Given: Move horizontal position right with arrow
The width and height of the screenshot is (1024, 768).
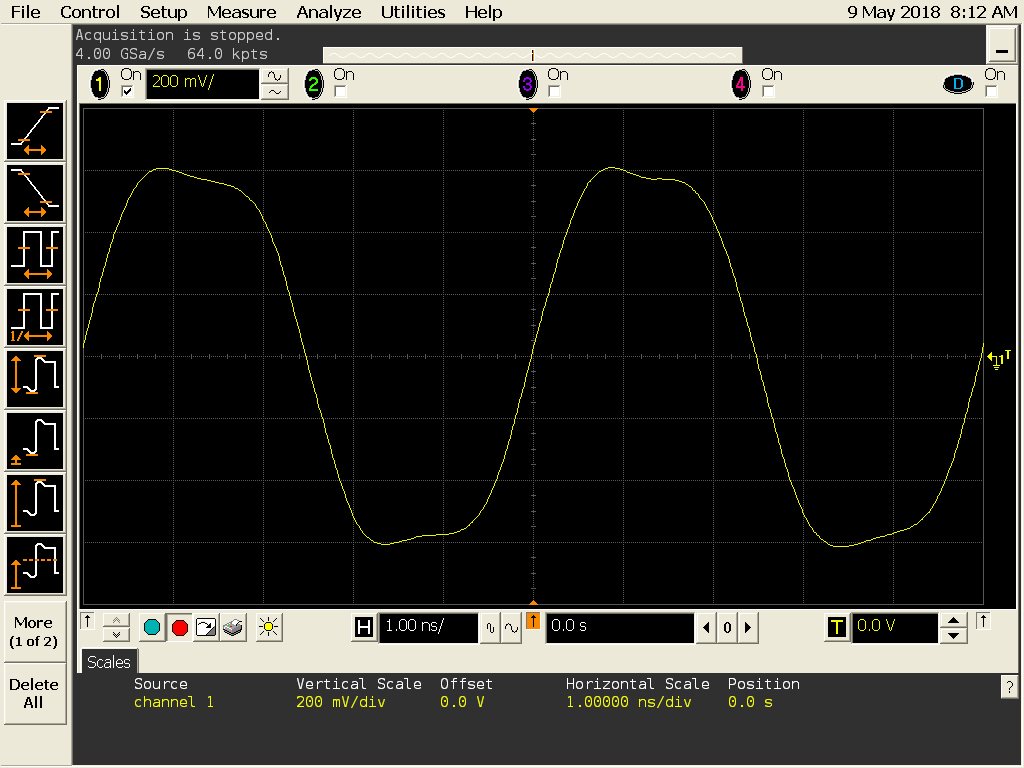Looking at the screenshot, I should tap(748, 628).
